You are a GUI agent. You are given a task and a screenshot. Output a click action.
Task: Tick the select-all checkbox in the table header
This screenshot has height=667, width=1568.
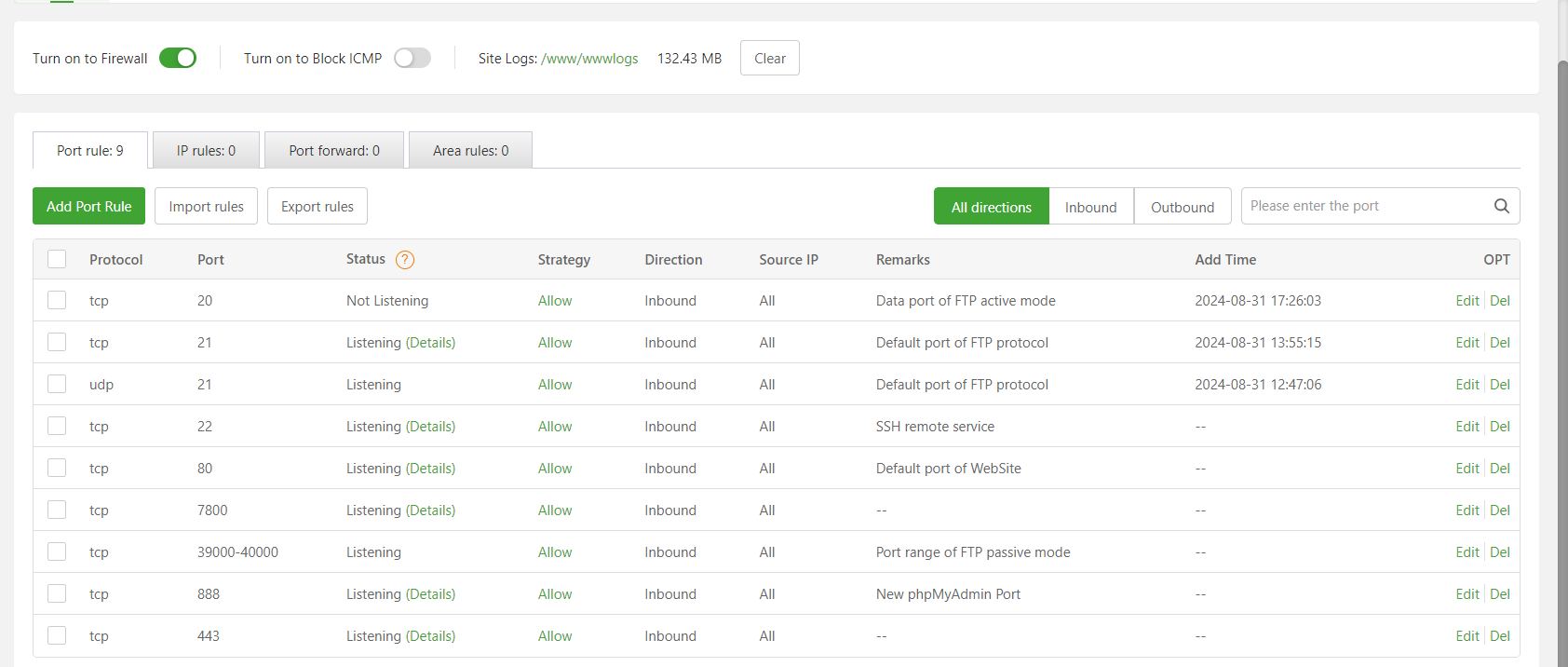point(57,259)
